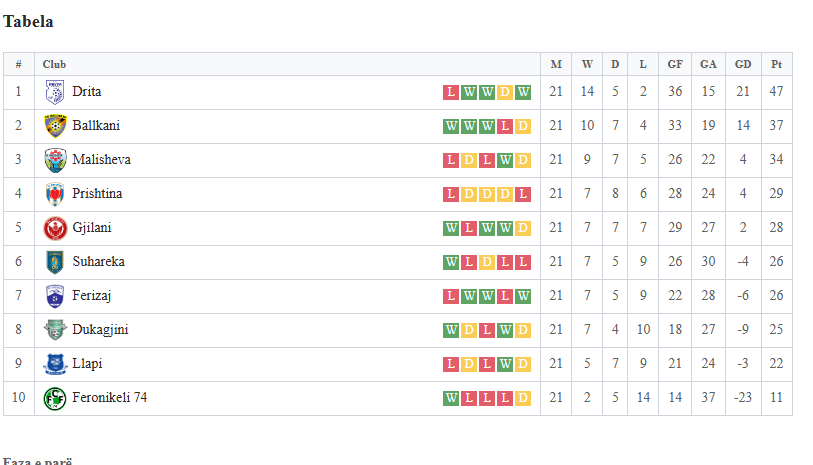Click the Club column header
Image resolution: width=813 pixels, height=465 pixels.
click(54, 64)
